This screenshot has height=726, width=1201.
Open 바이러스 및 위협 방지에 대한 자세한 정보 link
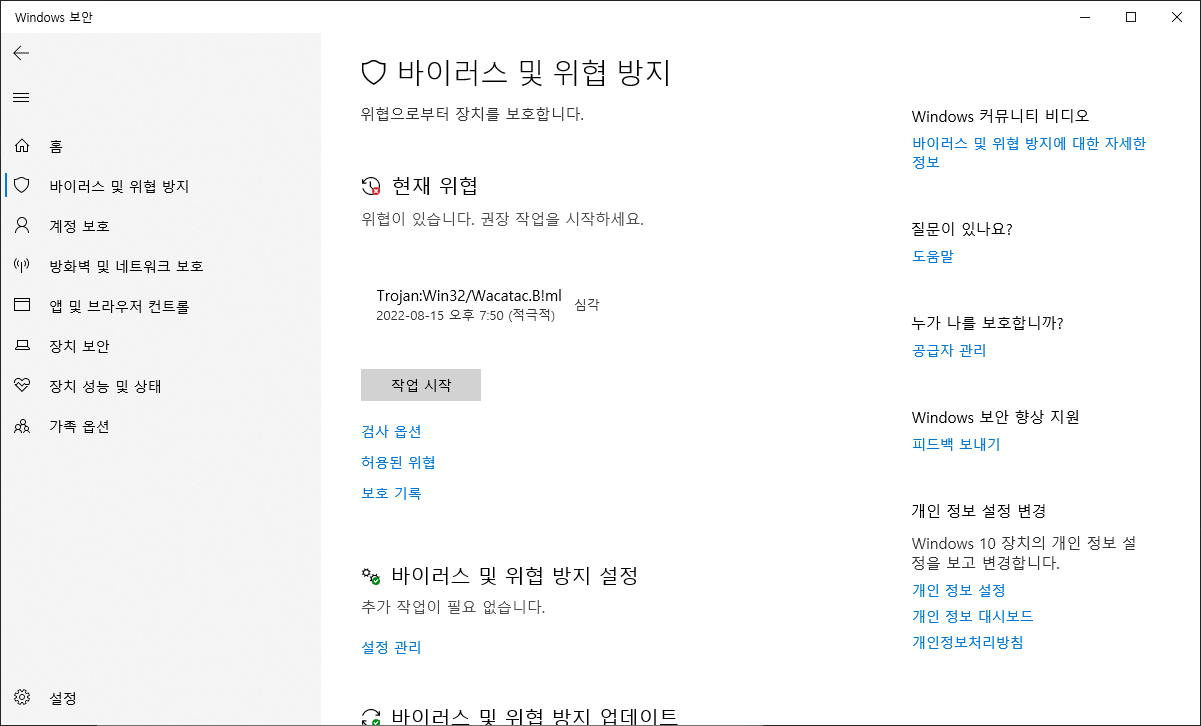(1029, 153)
